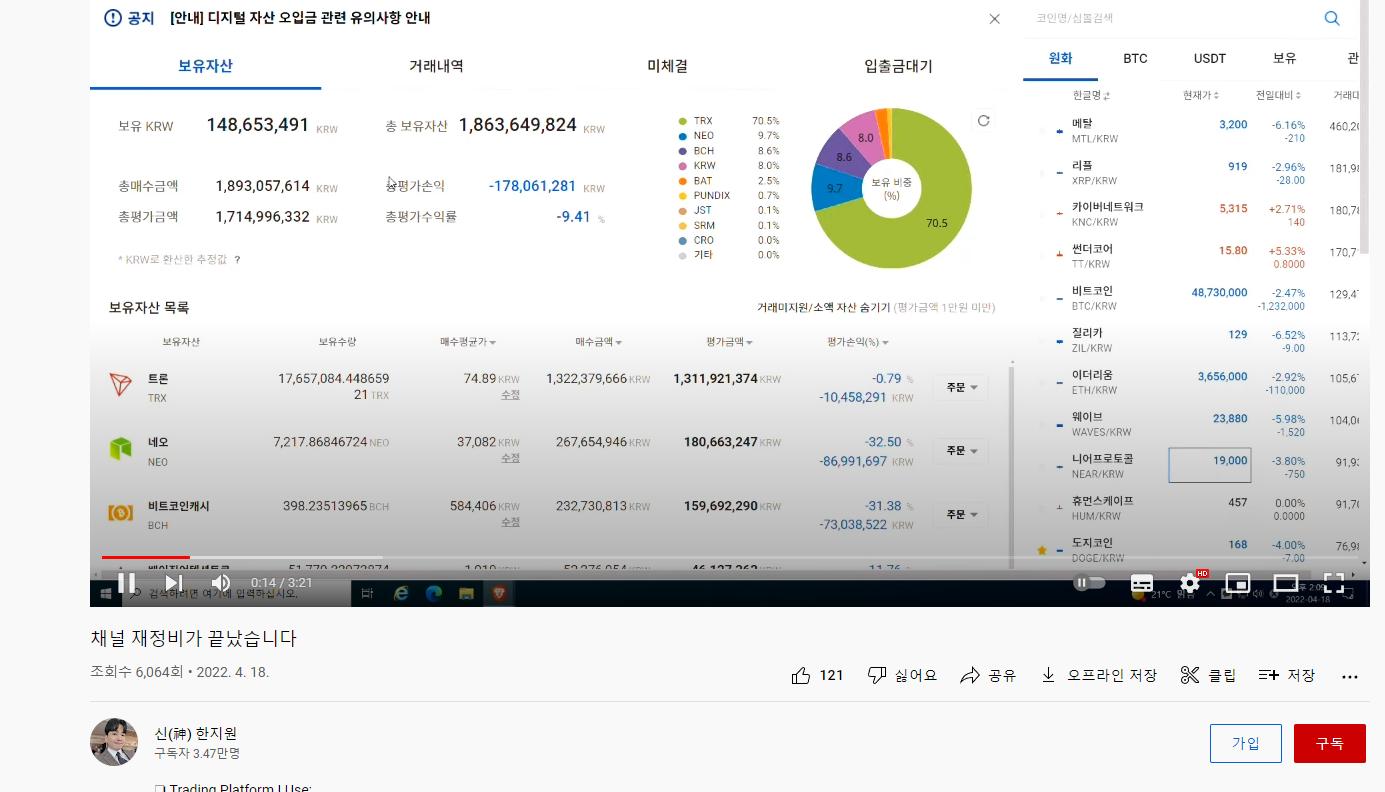Click the blue NEO legend dot
This screenshot has width=1385, height=792.
coord(682,136)
